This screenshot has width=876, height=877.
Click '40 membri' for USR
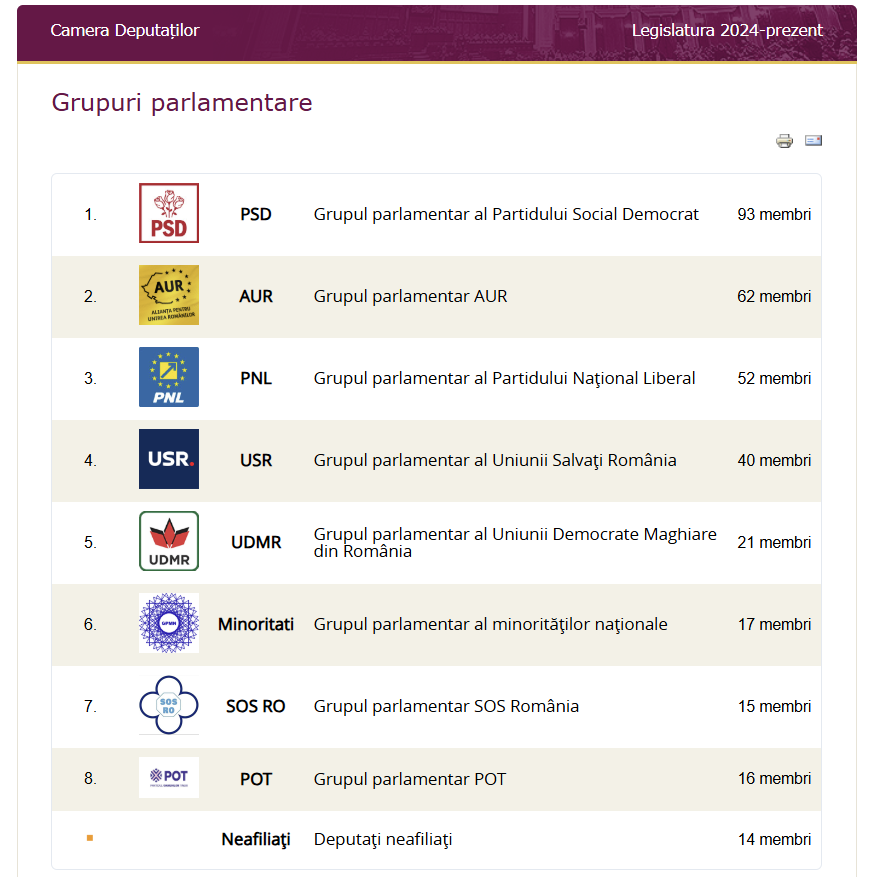[x=774, y=460]
